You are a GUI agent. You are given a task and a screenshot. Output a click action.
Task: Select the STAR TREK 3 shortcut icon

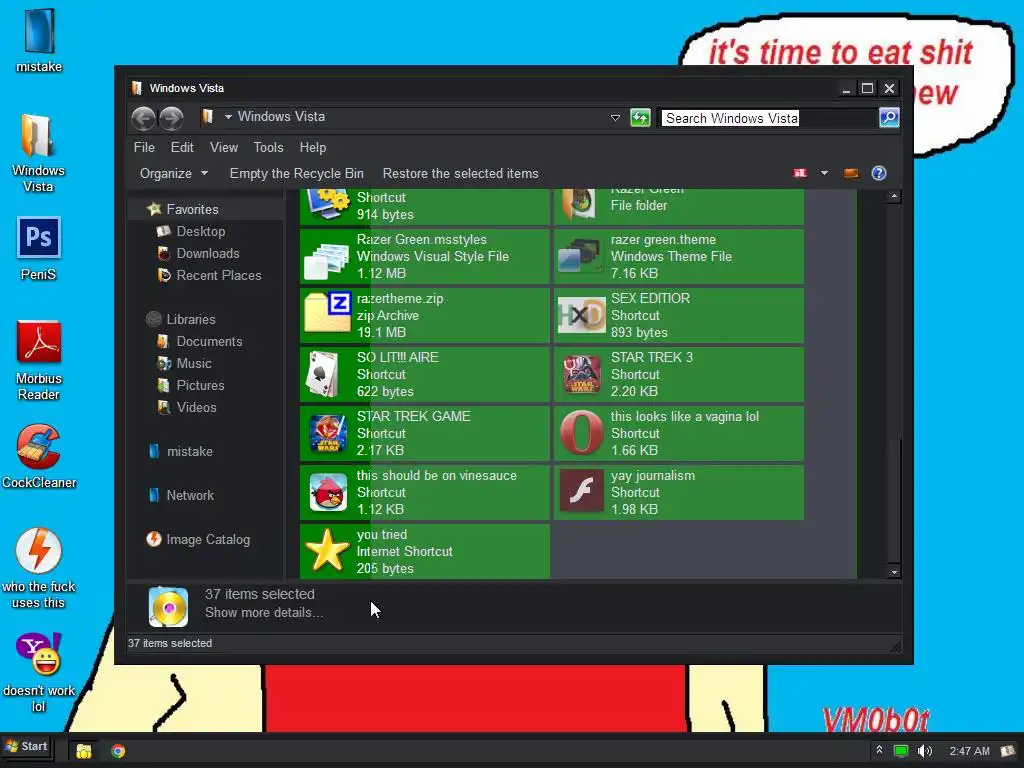pyautogui.click(x=582, y=374)
